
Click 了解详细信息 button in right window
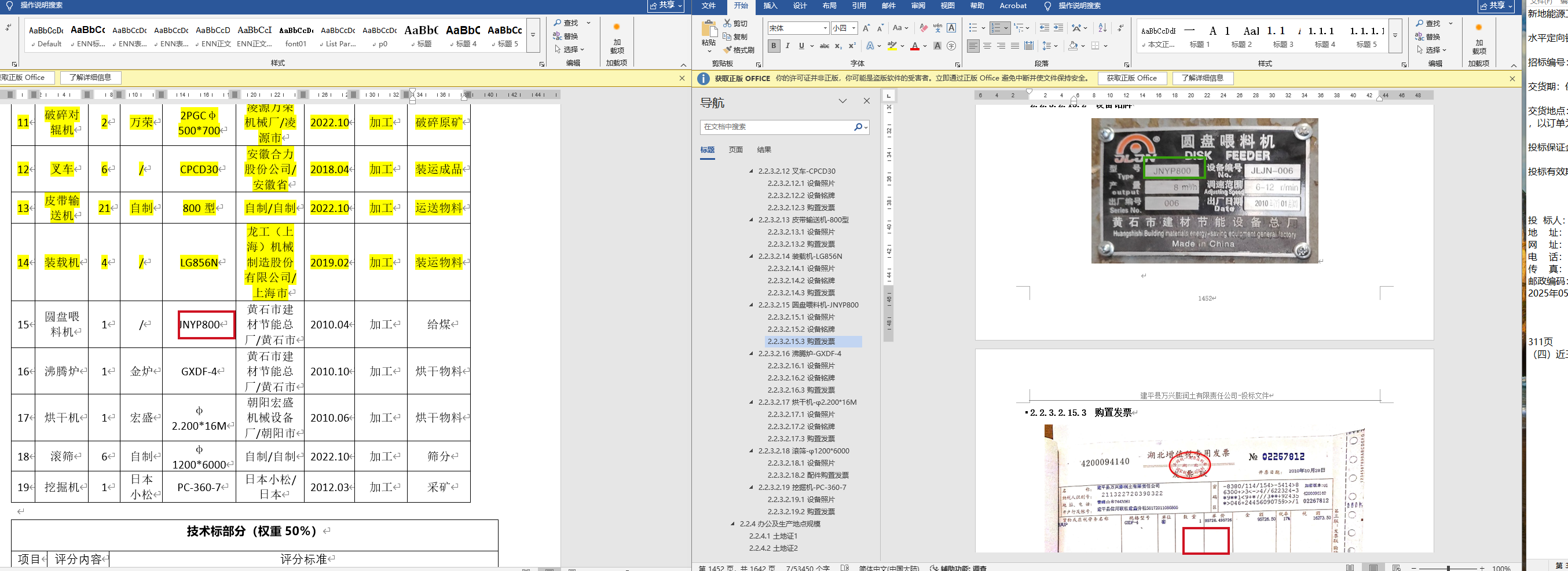(1202, 78)
